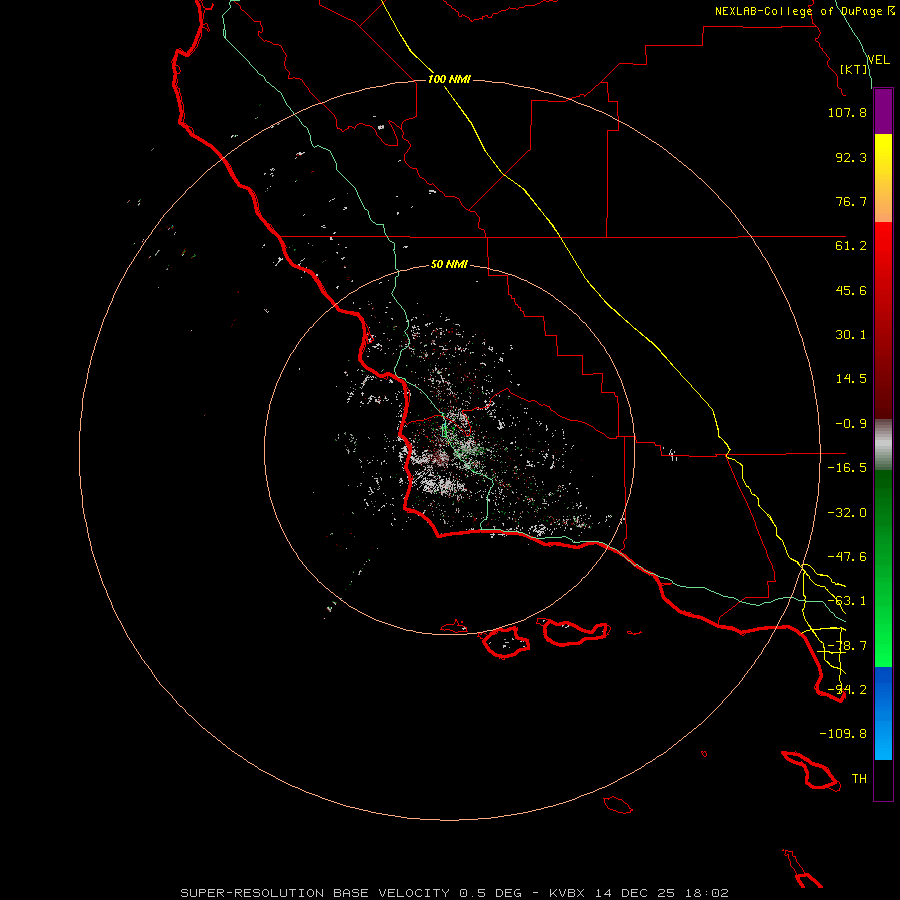Select the blue segment of velocity scale
The image size is (900, 900).
[883, 713]
